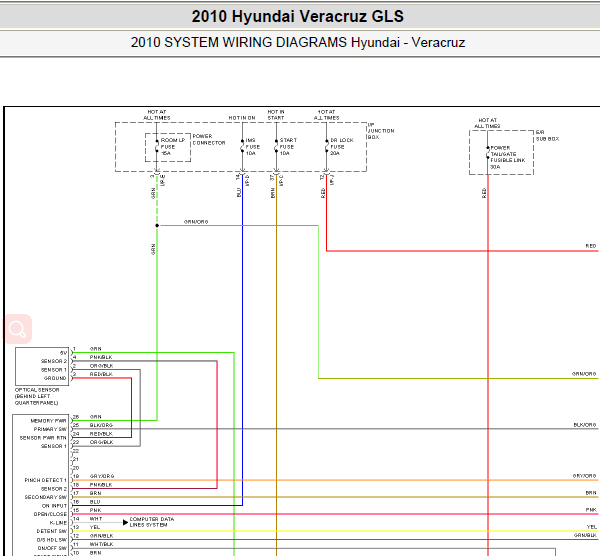The width and height of the screenshot is (600, 556).
Task: Click the "OPTICAL SENSOR (BEHIND LEFT QUARTER PANEL)" caption
Action: click(37, 396)
